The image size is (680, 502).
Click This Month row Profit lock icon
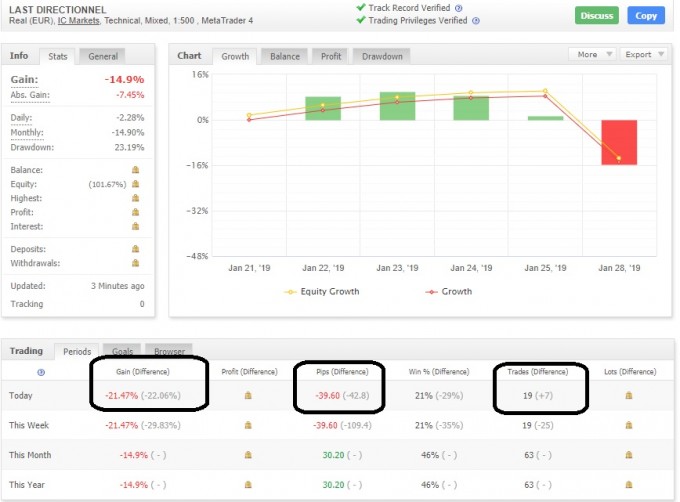(x=248, y=455)
